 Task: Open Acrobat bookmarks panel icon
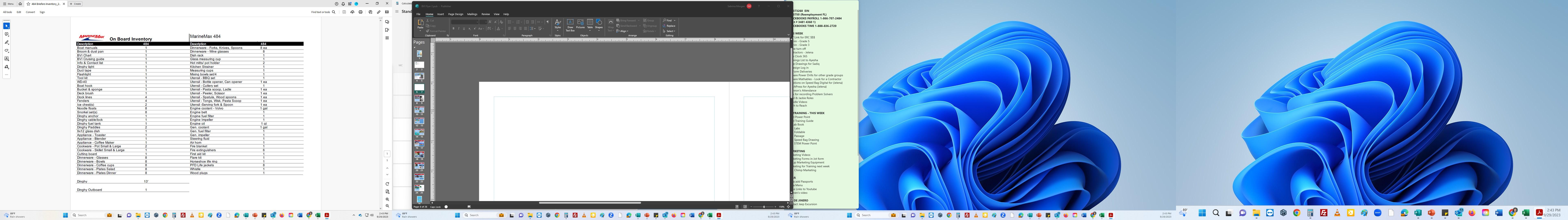click(x=387, y=30)
